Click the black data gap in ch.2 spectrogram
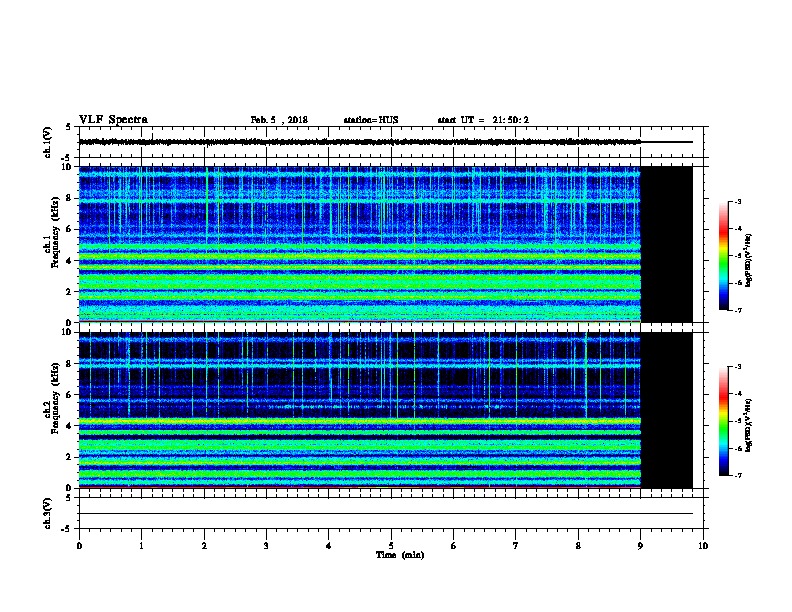 click(666, 410)
